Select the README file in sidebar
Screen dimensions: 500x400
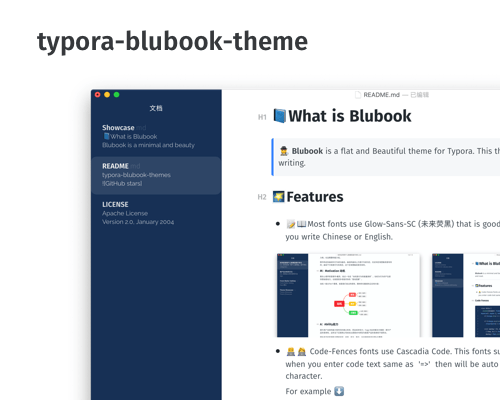pyautogui.click(x=156, y=175)
